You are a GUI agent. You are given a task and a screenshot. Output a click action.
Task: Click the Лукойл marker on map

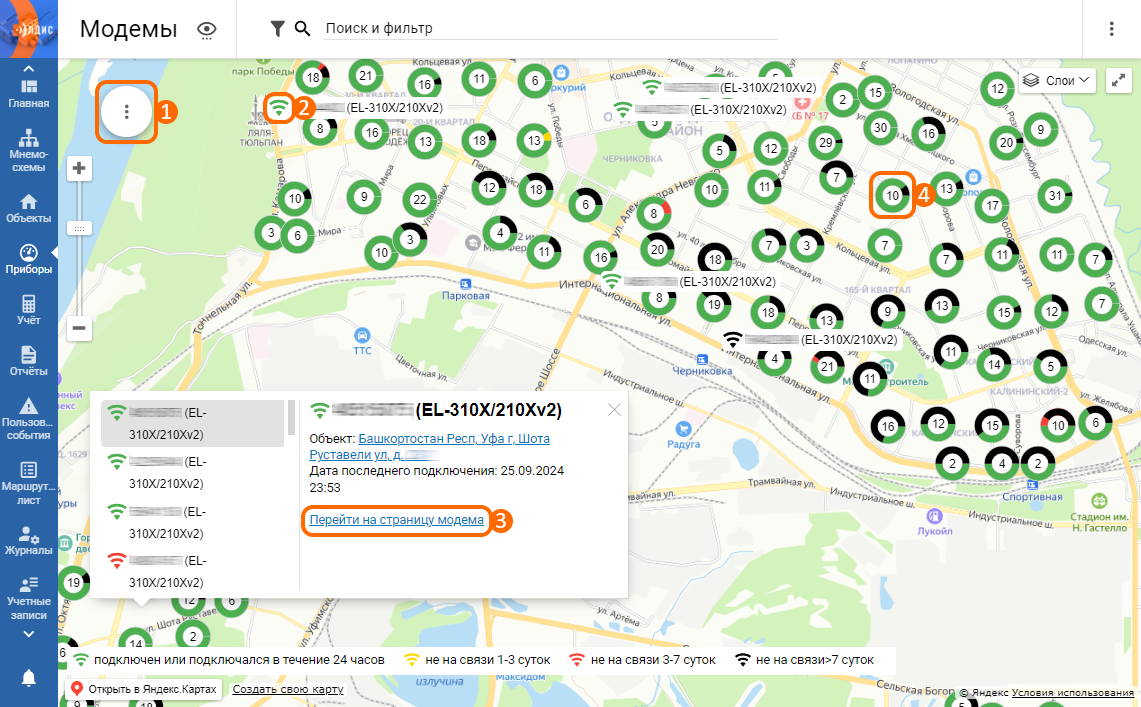(x=935, y=516)
